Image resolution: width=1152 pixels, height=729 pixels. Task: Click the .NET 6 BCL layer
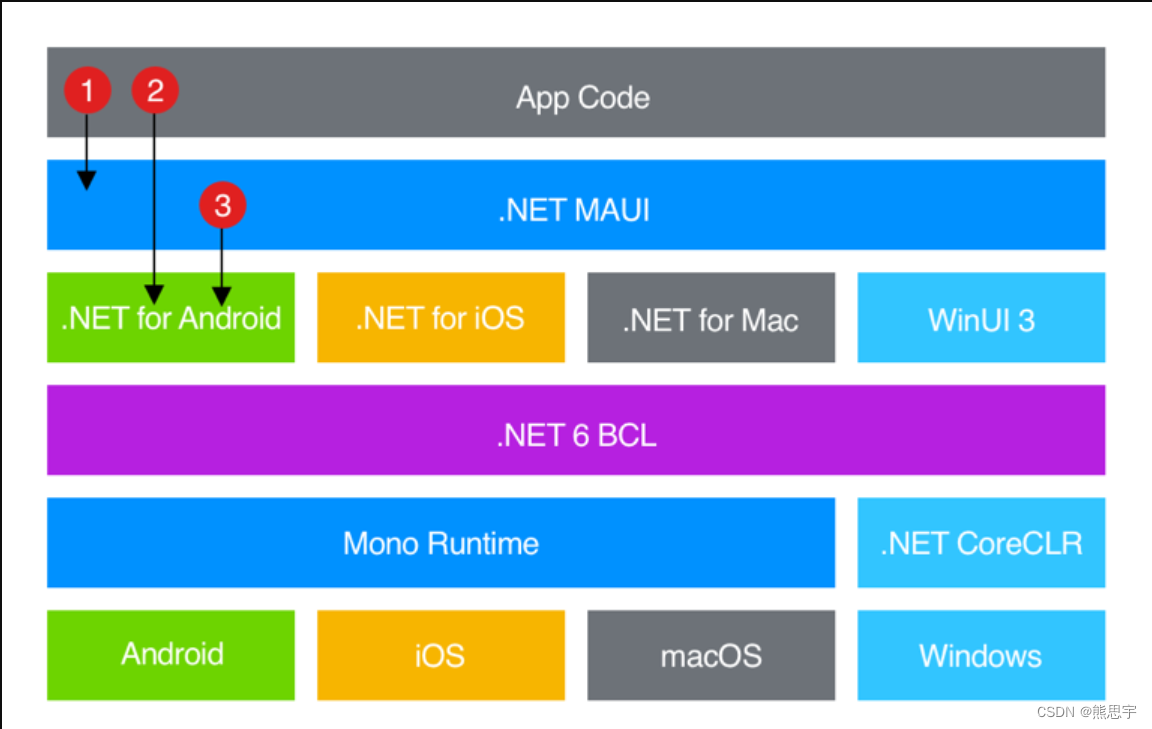point(576,430)
